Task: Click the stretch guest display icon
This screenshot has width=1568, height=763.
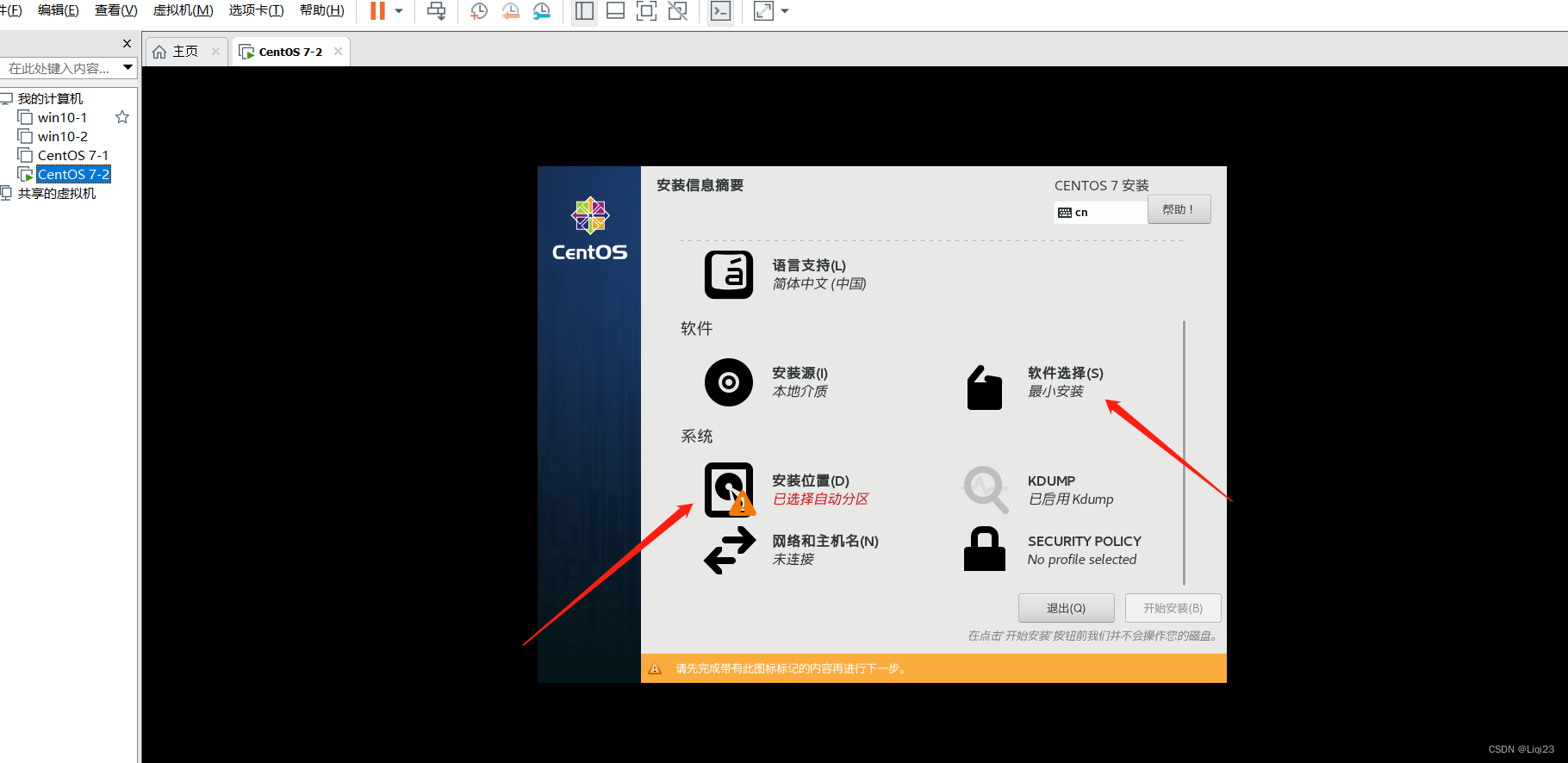Action: point(763,11)
